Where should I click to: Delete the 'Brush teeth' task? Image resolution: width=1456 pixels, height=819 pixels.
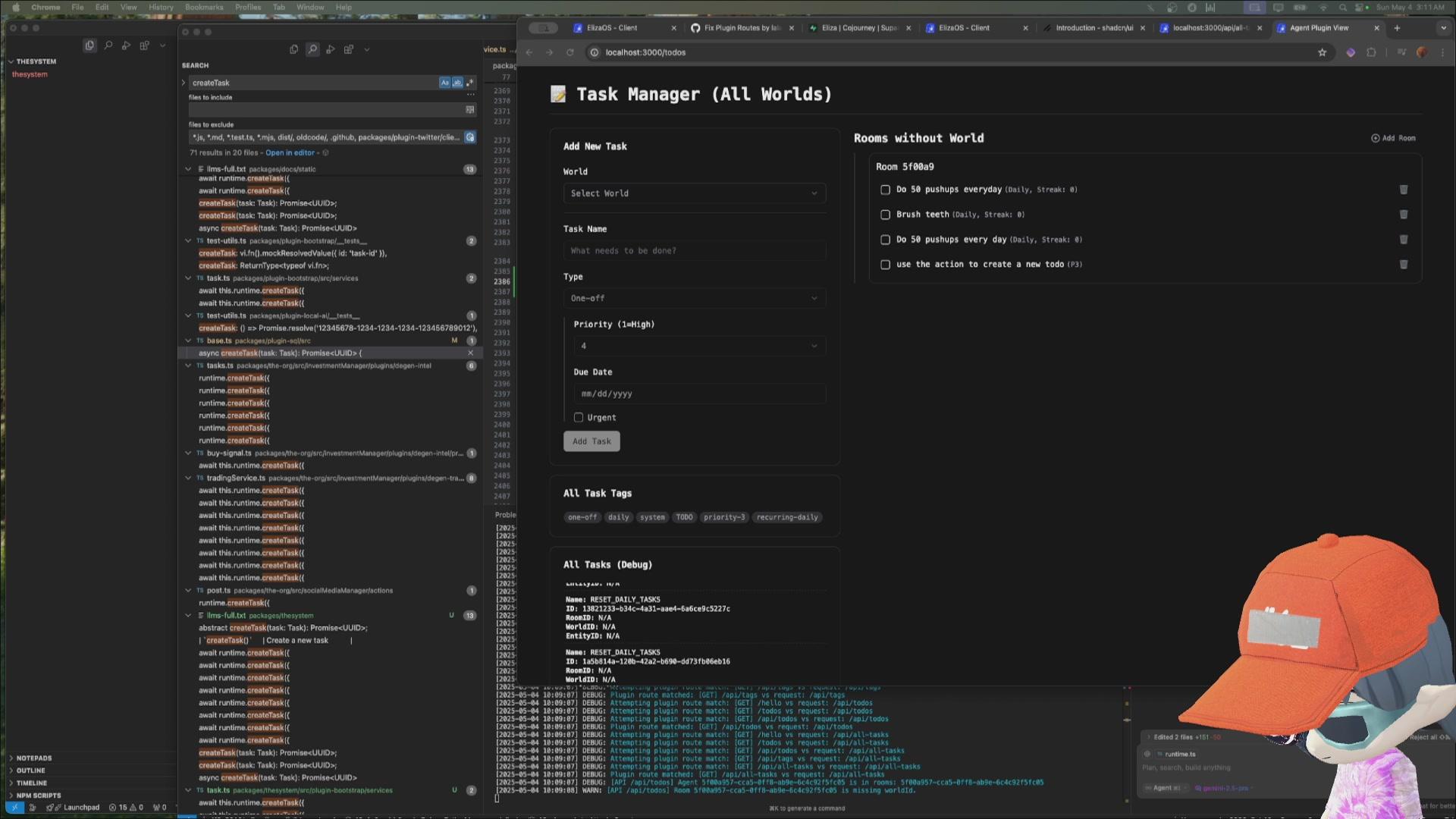click(x=1404, y=215)
